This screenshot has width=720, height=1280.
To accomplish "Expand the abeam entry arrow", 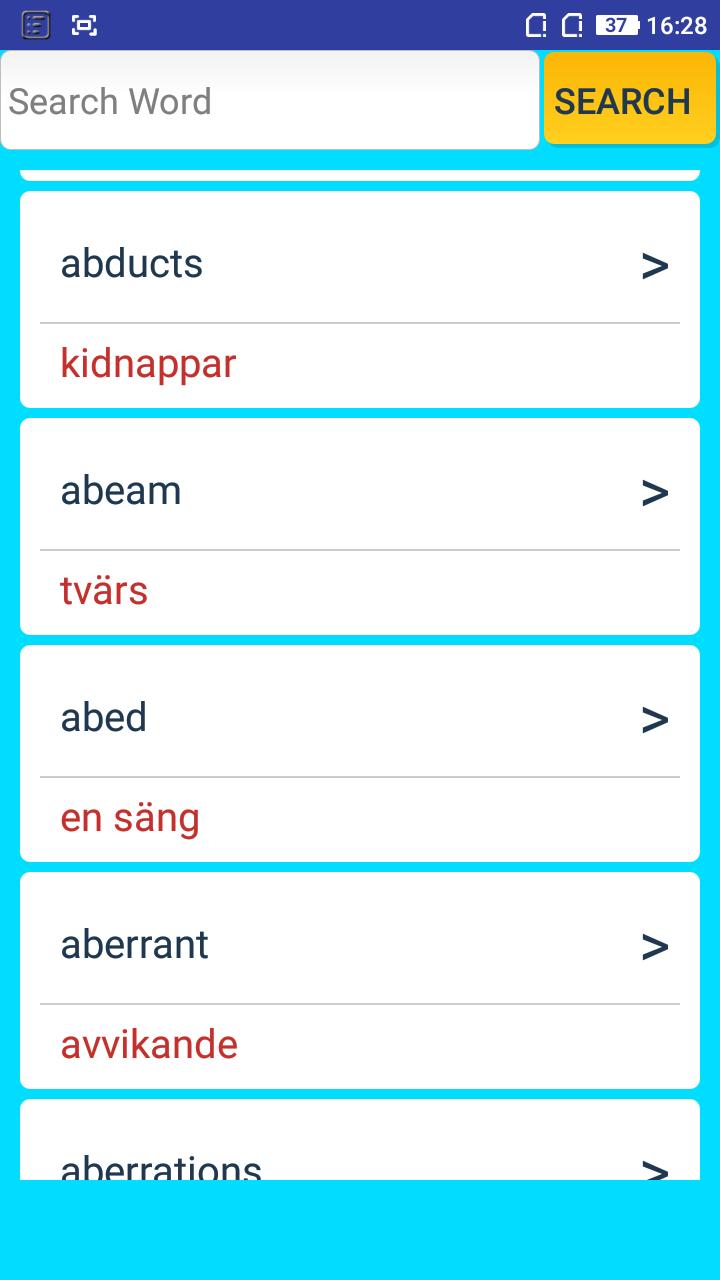I will [655, 492].
